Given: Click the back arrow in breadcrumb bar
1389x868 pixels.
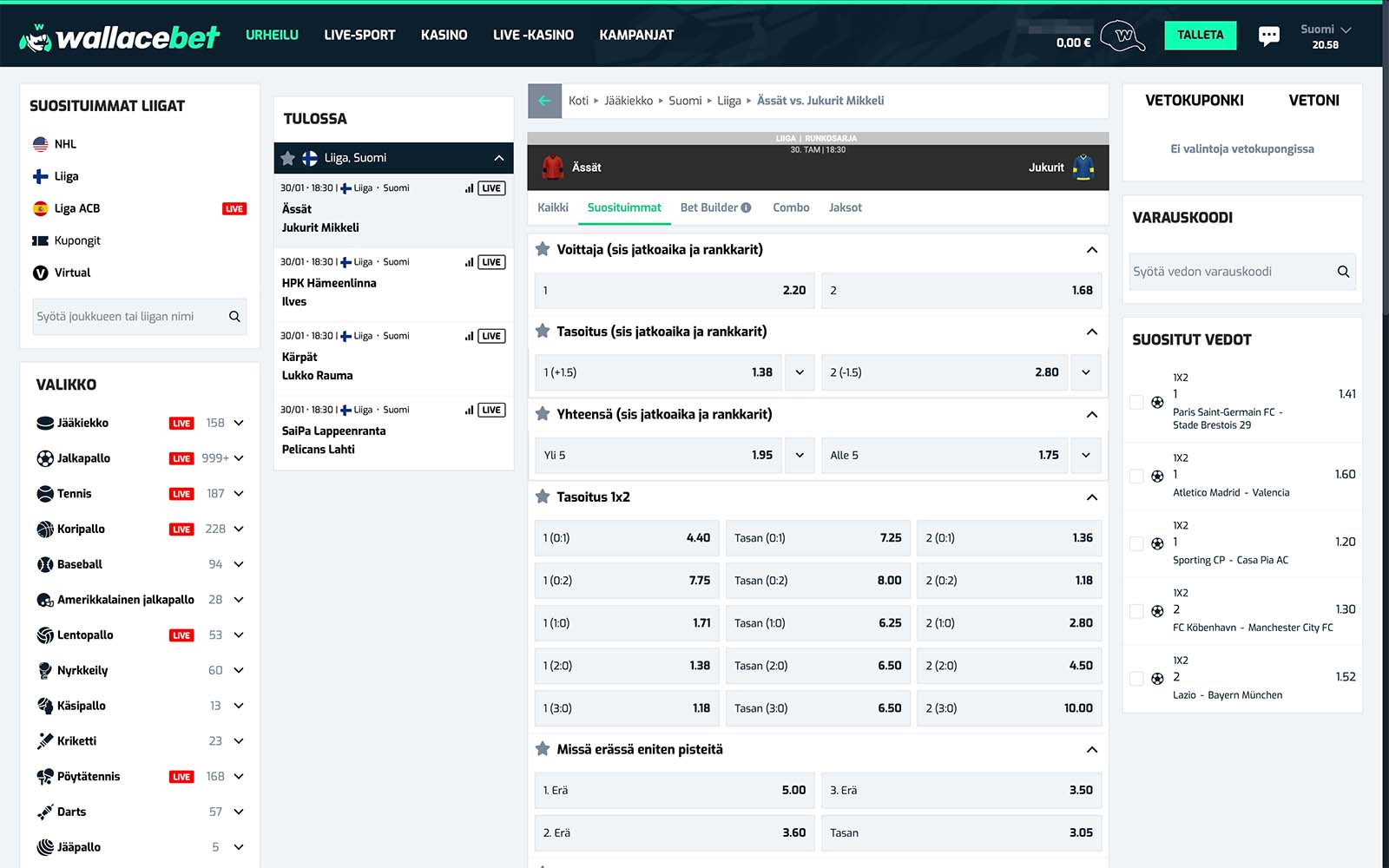Looking at the screenshot, I should click(544, 101).
